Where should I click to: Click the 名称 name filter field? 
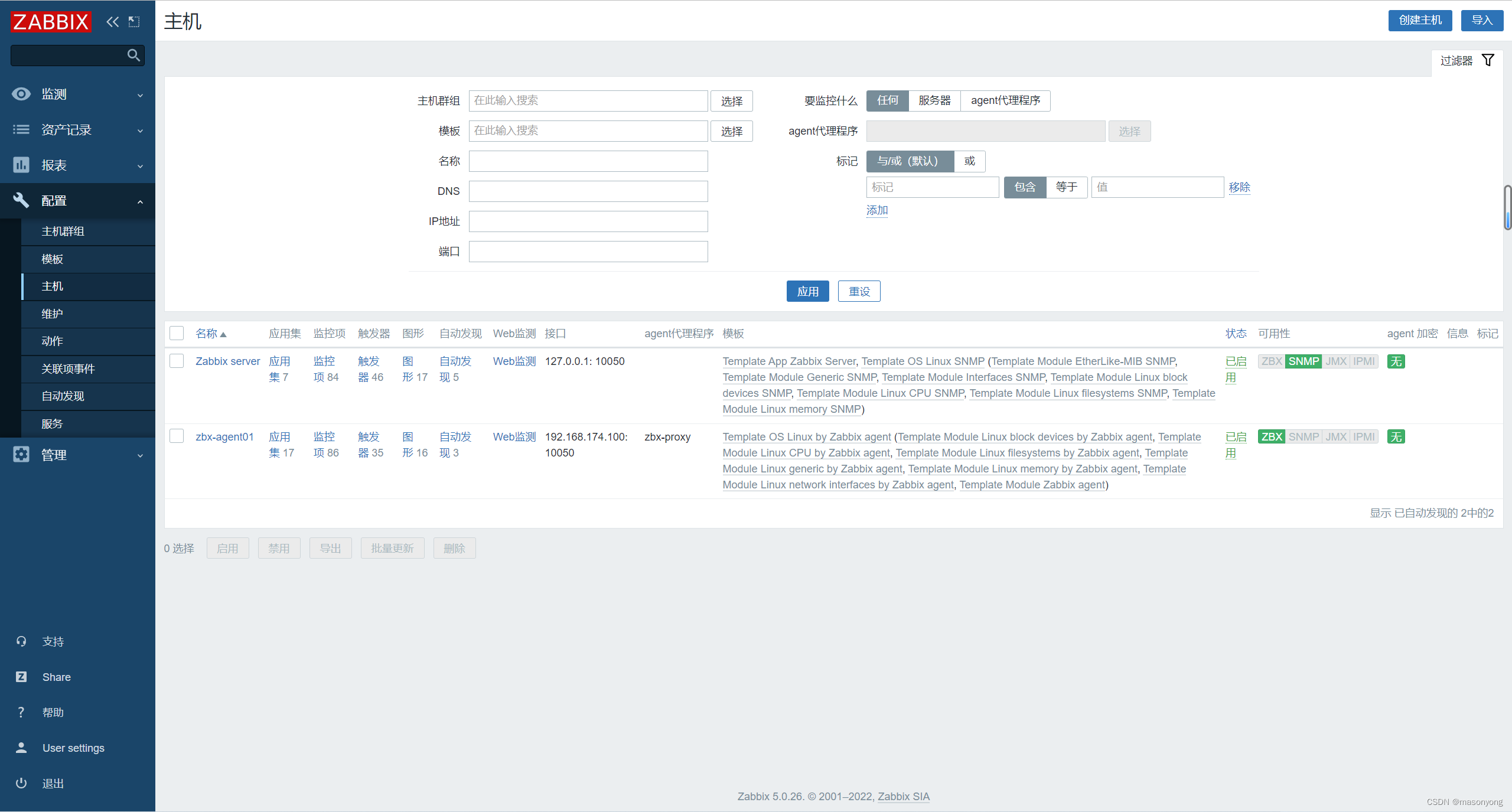(x=588, y=161)
